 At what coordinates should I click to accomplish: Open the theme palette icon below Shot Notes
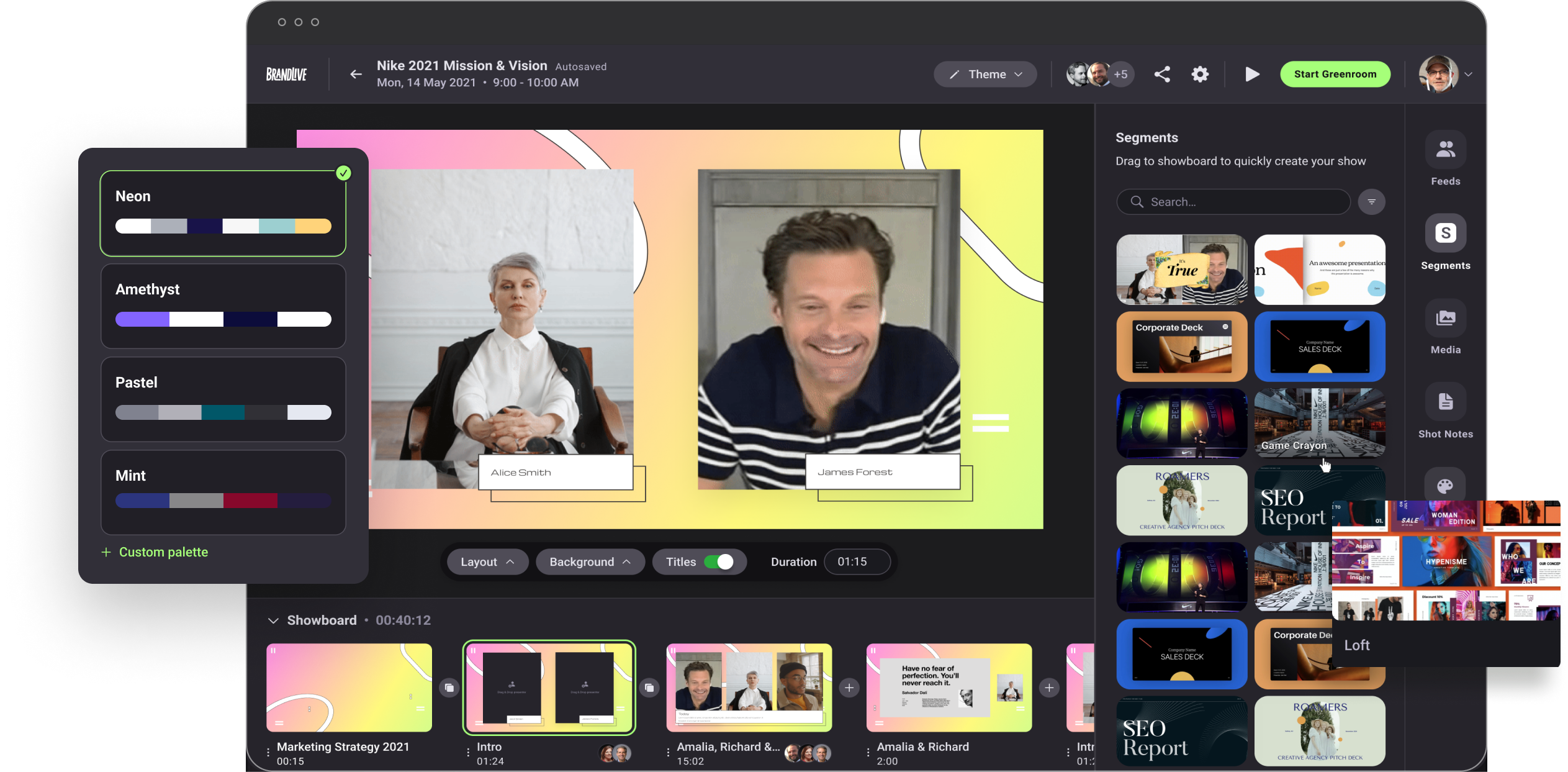click(1446, 485)
